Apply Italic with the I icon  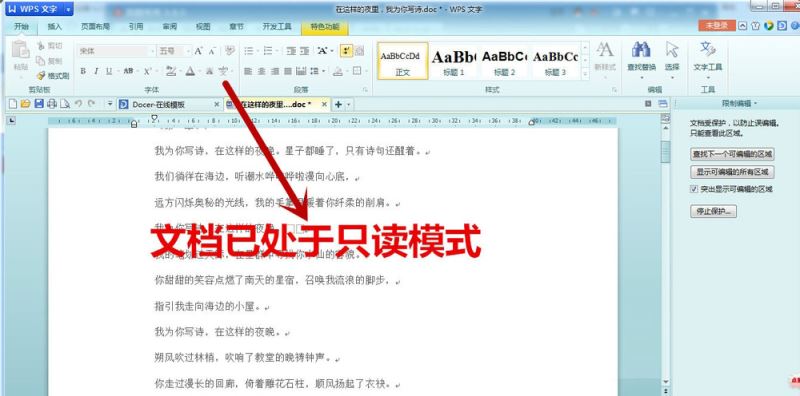pyautogui.click(x=95, y=71)
